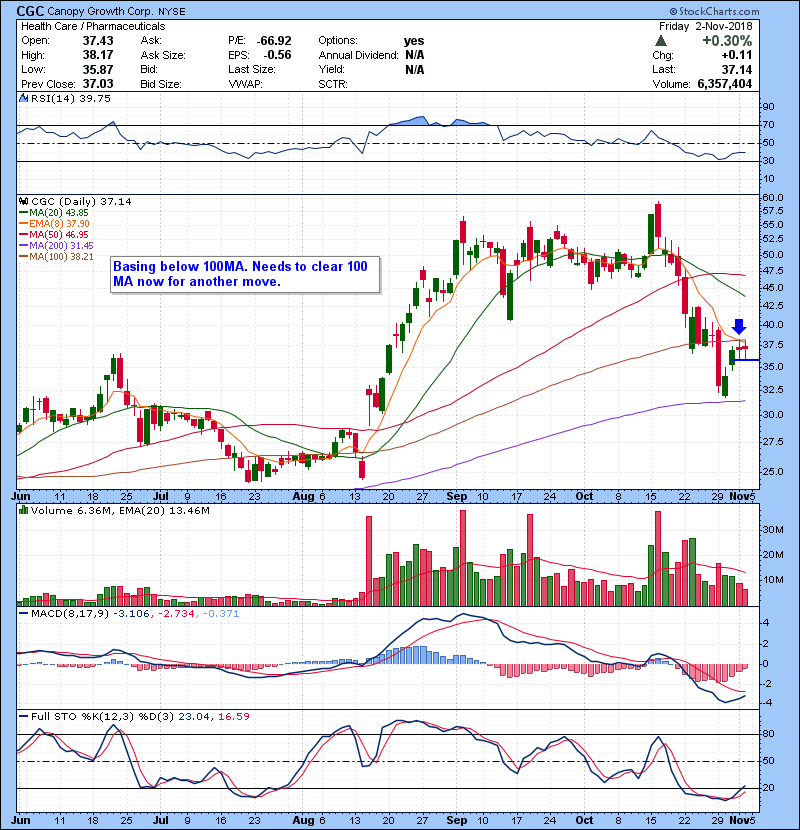Click the SCTR: label
The image size is (800, 830).
(333, 84)
